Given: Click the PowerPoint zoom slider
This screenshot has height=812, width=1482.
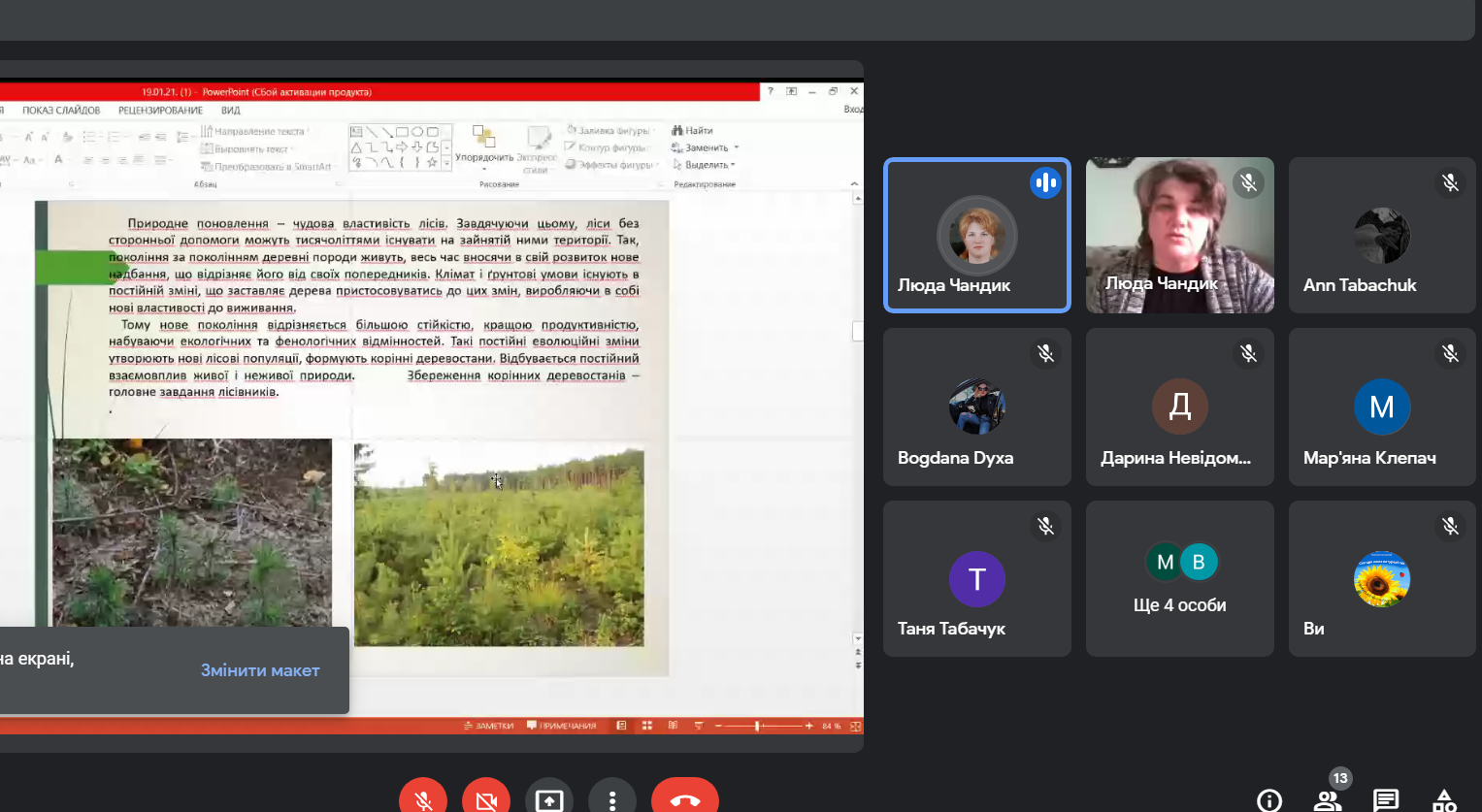Looking at the screenshot, I should (758, 726).
